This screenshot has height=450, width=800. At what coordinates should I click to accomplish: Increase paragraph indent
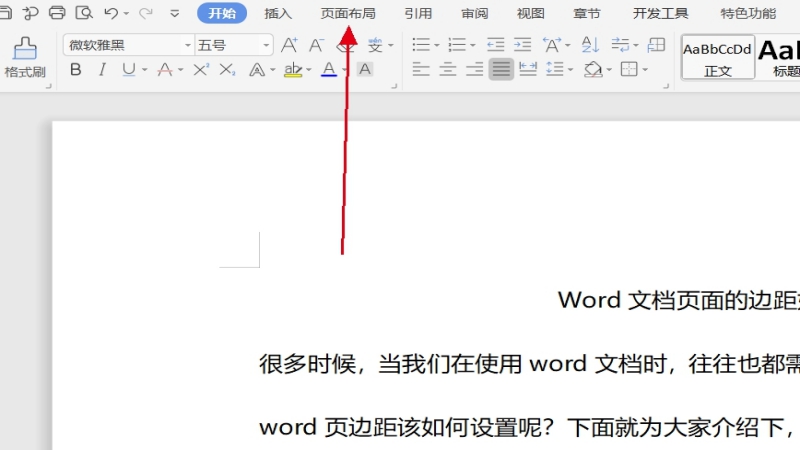pos(521,45)
